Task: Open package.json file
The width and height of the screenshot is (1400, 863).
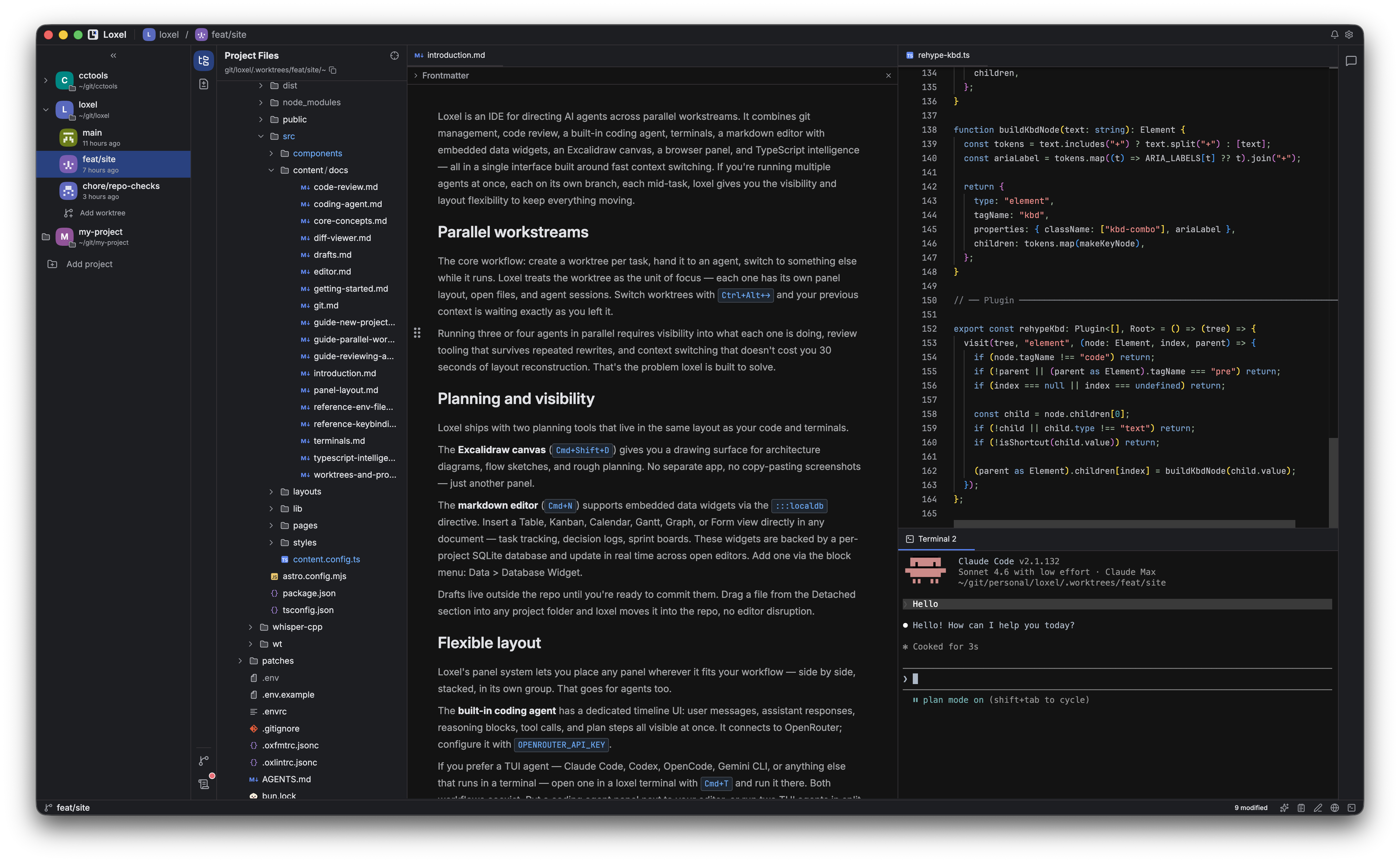Action: pos(309,594)
